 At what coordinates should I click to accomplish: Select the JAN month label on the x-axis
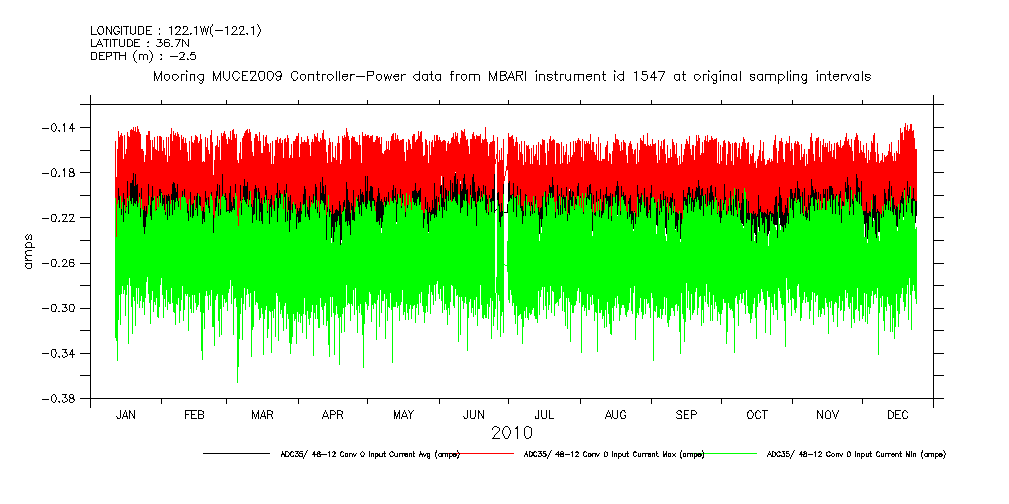click(x=126, y=414)
